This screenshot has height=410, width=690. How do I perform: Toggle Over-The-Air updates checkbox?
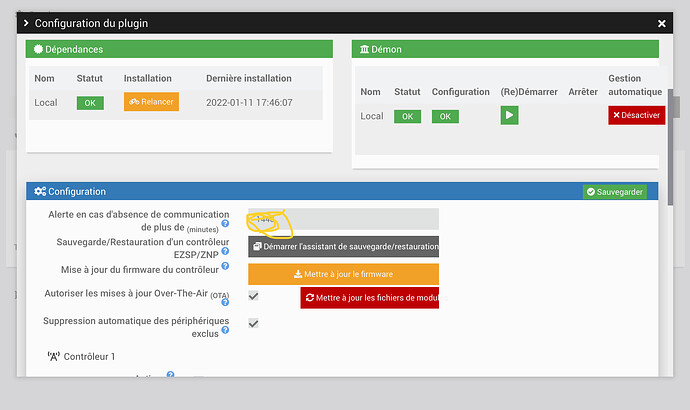(x=253, y=296)
